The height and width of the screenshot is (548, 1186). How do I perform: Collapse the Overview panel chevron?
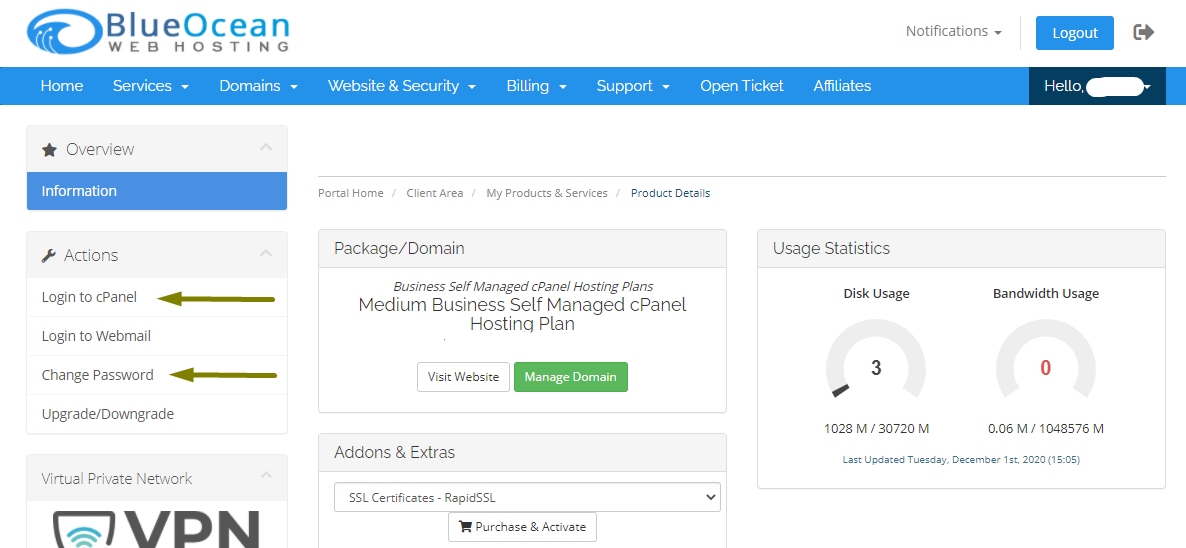pyautogui.click(x=265, y=148)
